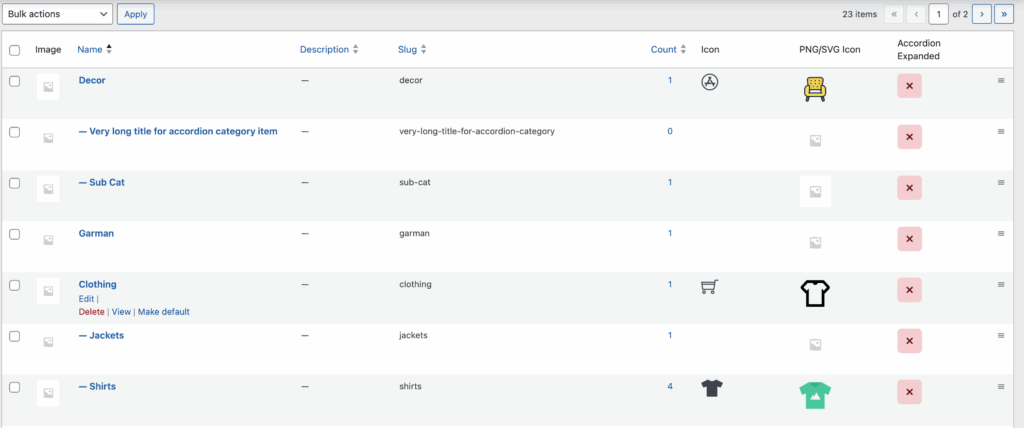1024x428 pixels.
Task: Tick the checkbox for Jackets row
Action: point(15,336)
